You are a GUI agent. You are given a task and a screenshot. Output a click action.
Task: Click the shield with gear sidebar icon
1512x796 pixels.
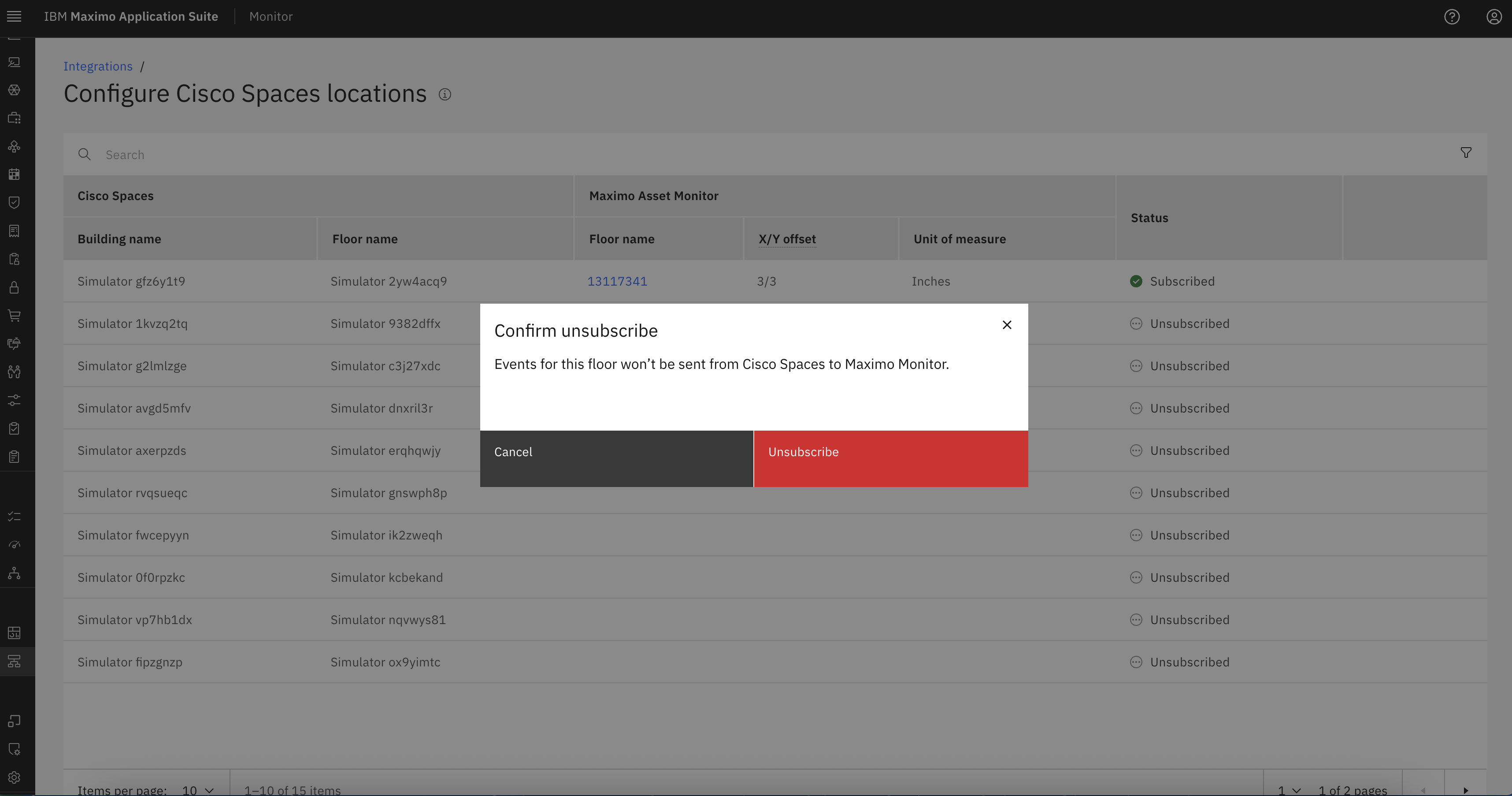14,749
